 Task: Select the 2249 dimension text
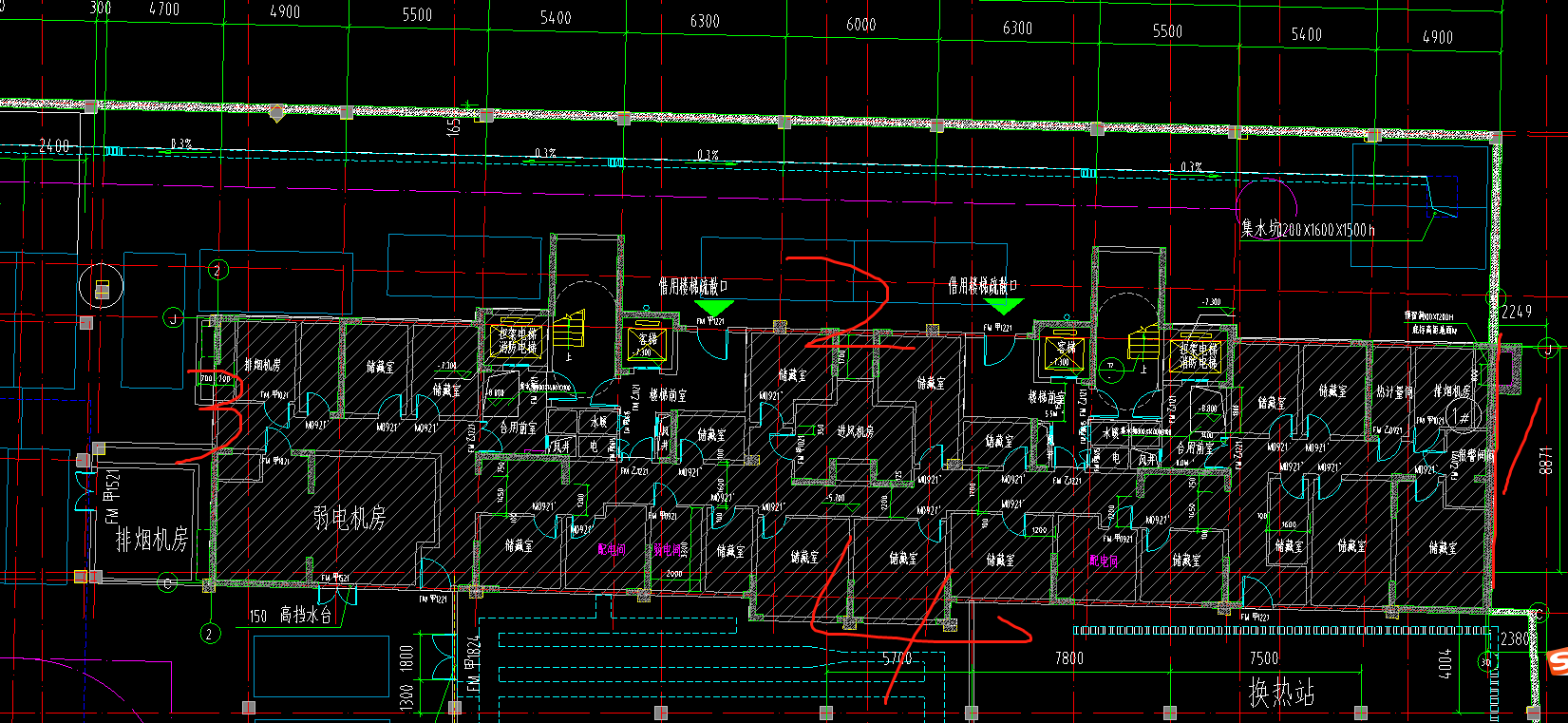click(x=1517, y=312)
